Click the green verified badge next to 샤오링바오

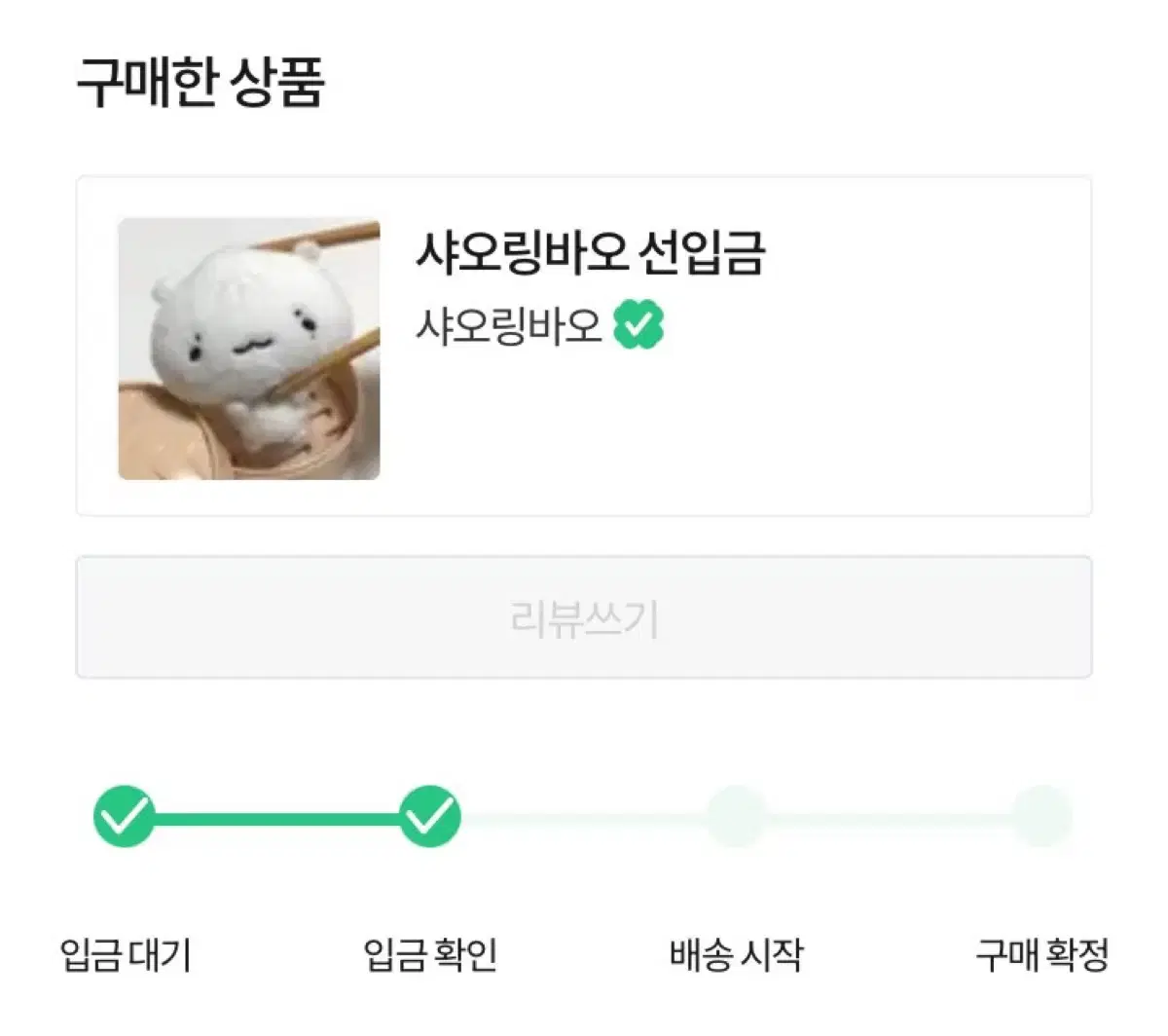pos(639,325)
